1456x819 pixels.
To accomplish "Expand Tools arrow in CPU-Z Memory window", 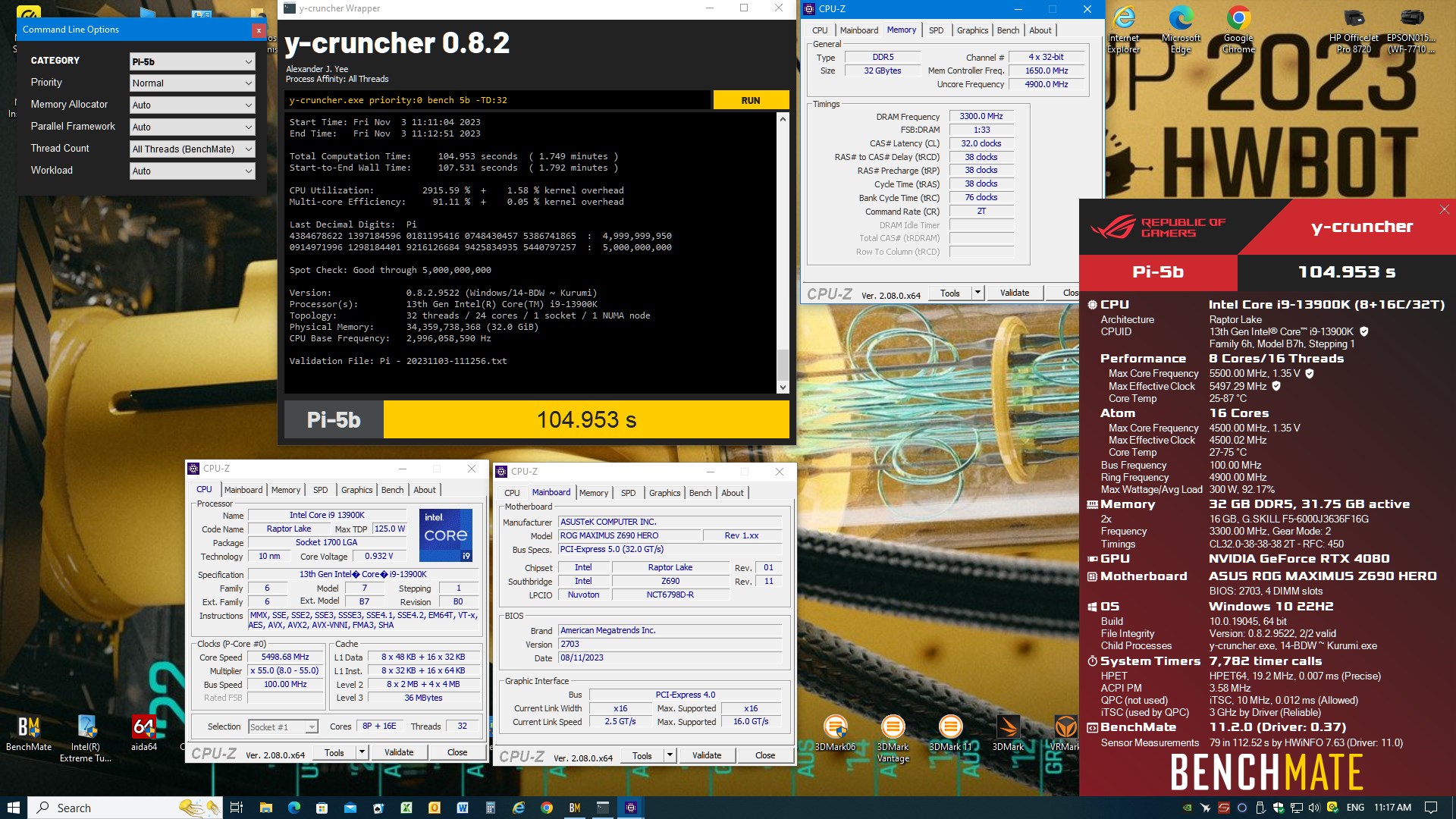I will tap(977, 293).
